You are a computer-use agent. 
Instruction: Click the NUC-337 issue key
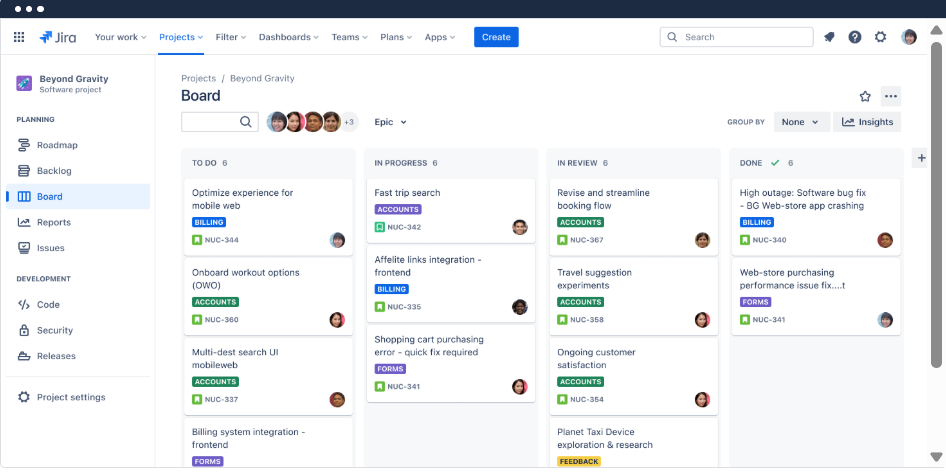(221, 399)
